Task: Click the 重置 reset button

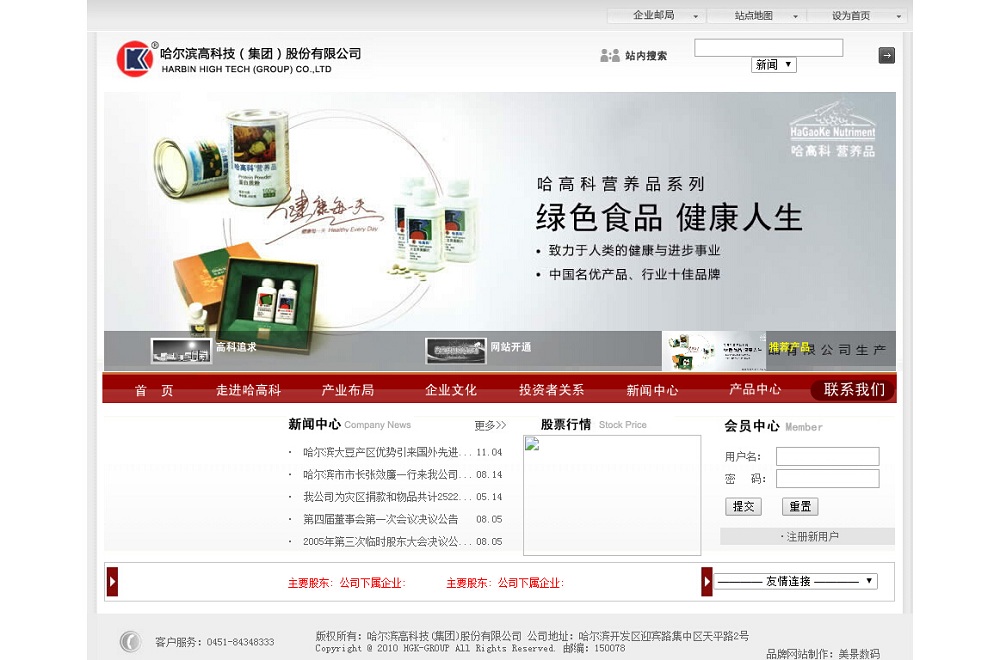Action: 800,506
